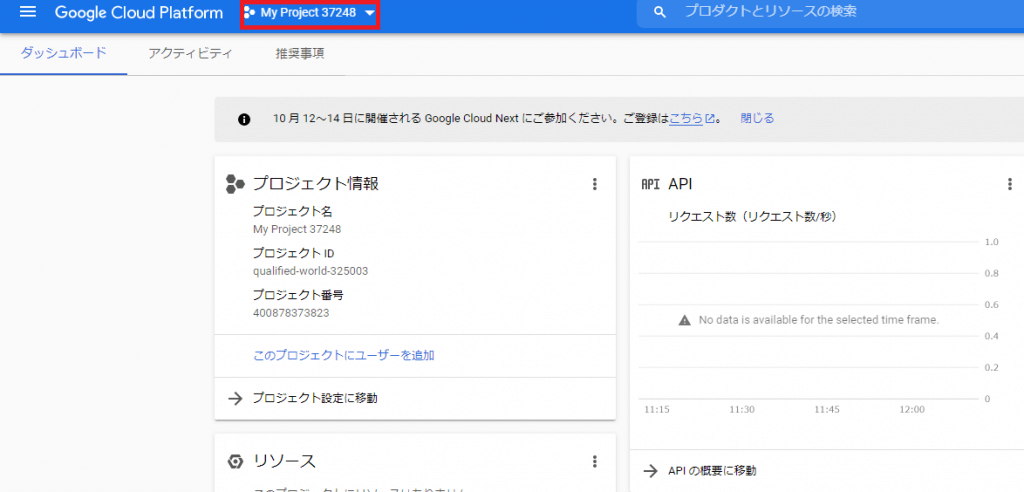Click the 11:45 time axis label

click(x=827, y=410)
